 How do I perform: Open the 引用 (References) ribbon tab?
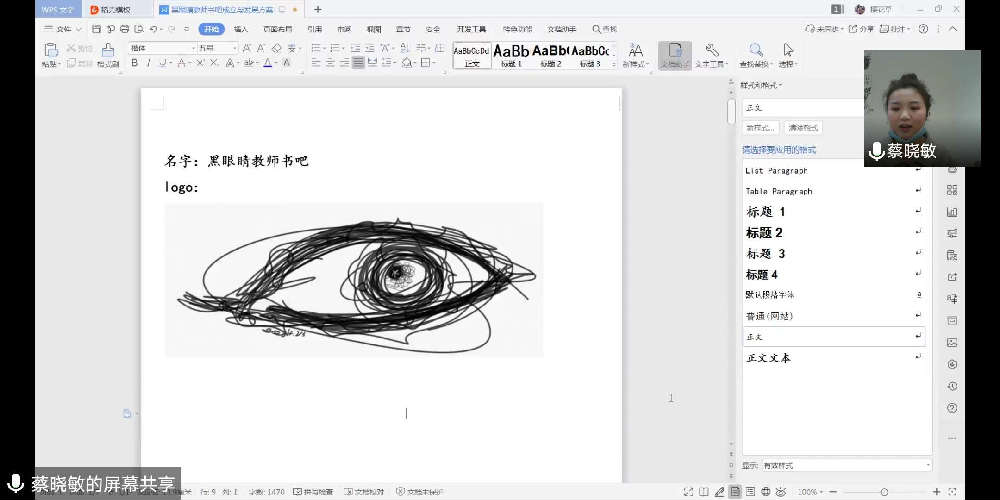(314, 30)
